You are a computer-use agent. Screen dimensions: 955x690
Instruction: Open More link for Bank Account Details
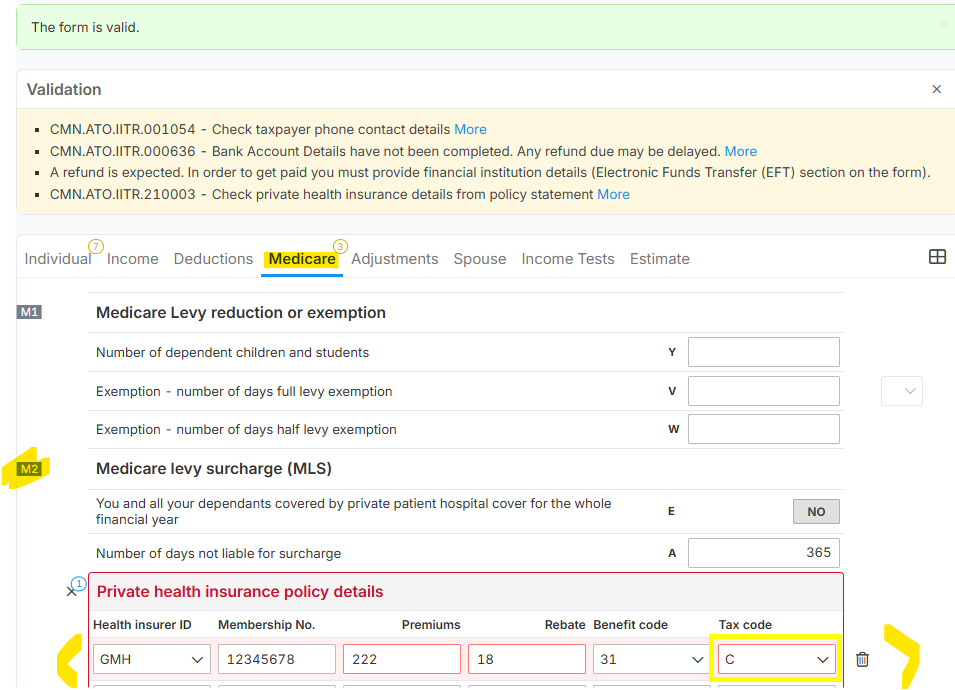tap(741, 151)
